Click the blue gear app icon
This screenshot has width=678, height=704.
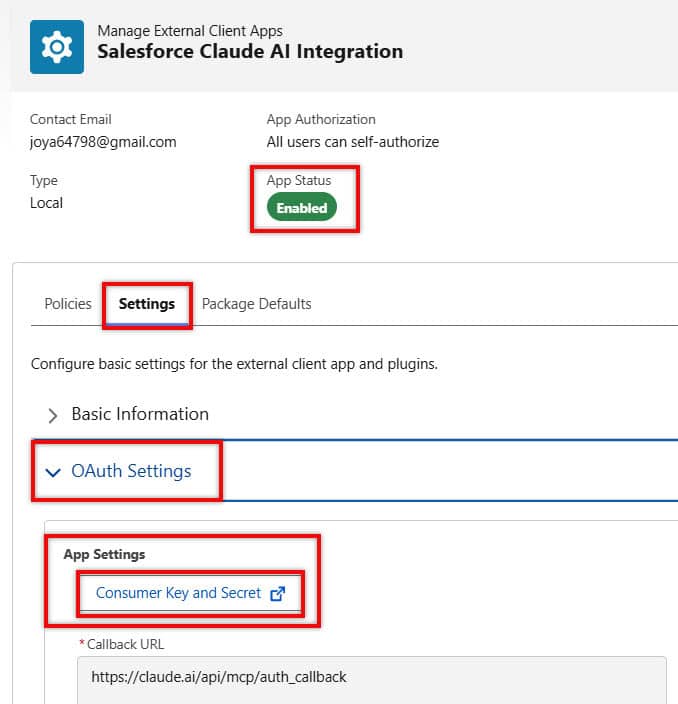point(57,47)
